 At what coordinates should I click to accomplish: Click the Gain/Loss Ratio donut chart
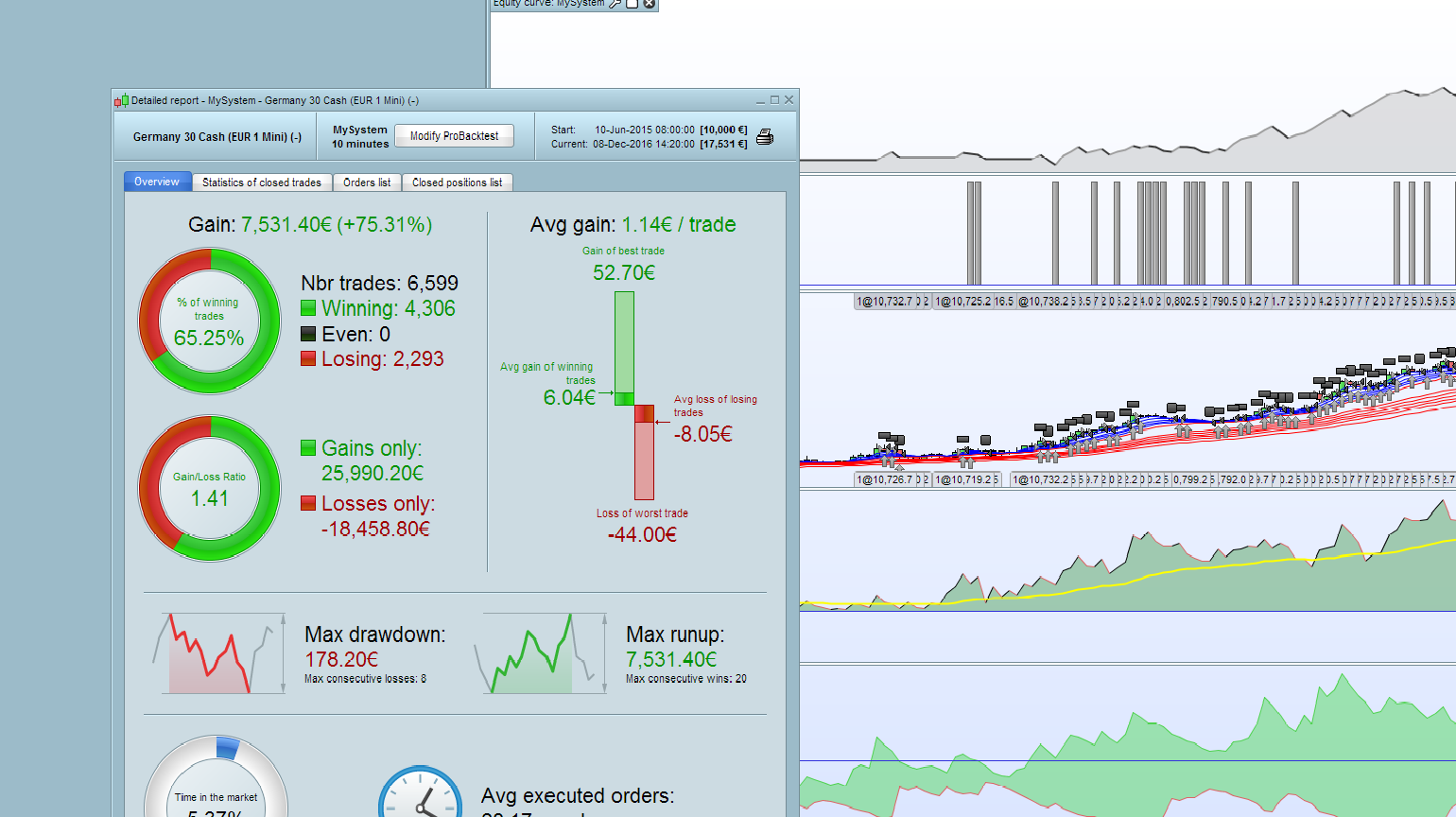coord(210,488)
